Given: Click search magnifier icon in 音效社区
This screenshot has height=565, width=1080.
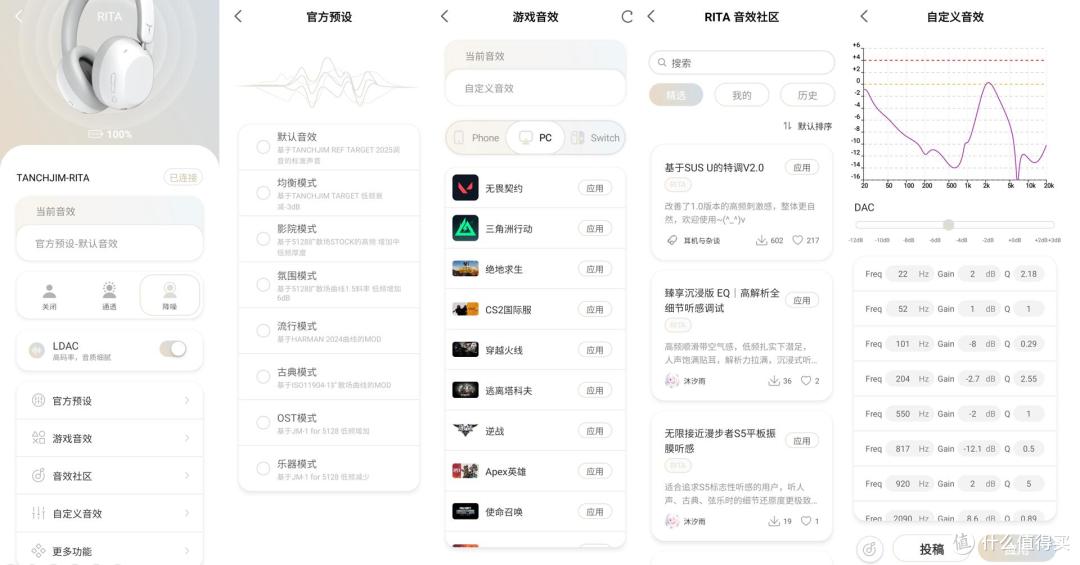Looking at the screenshot, I should pyautogui.click(x=662, y=63).
